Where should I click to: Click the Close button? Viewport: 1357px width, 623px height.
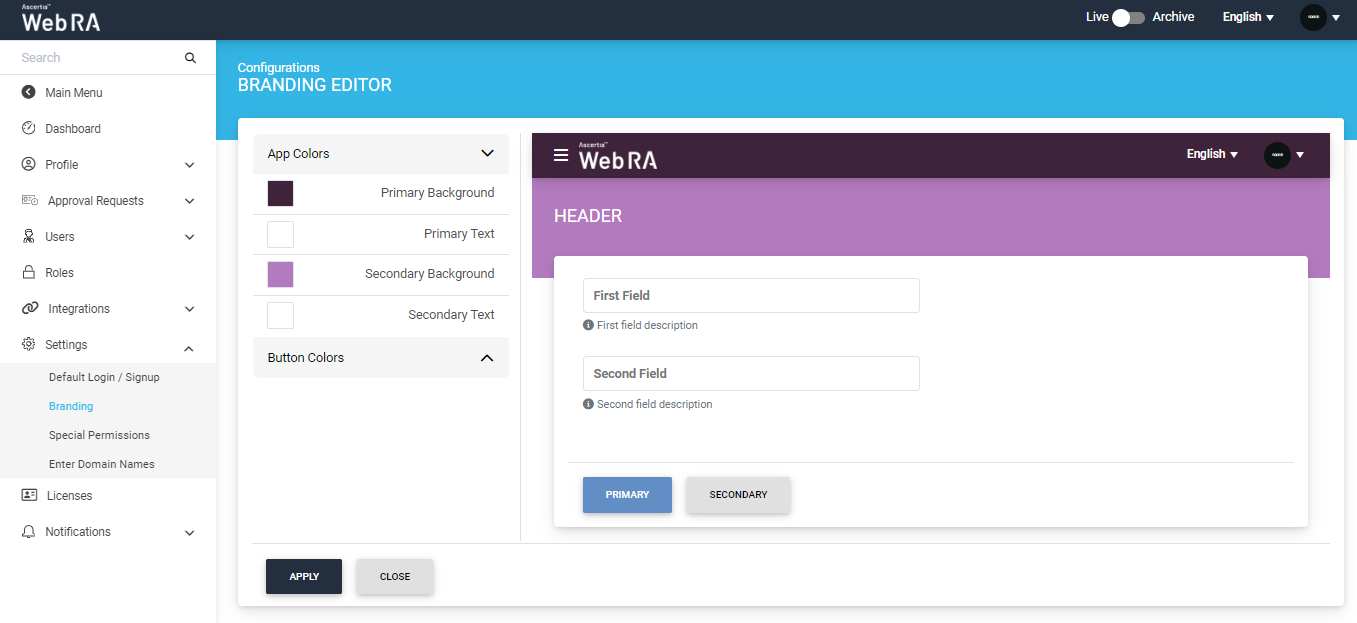point(395,577)
